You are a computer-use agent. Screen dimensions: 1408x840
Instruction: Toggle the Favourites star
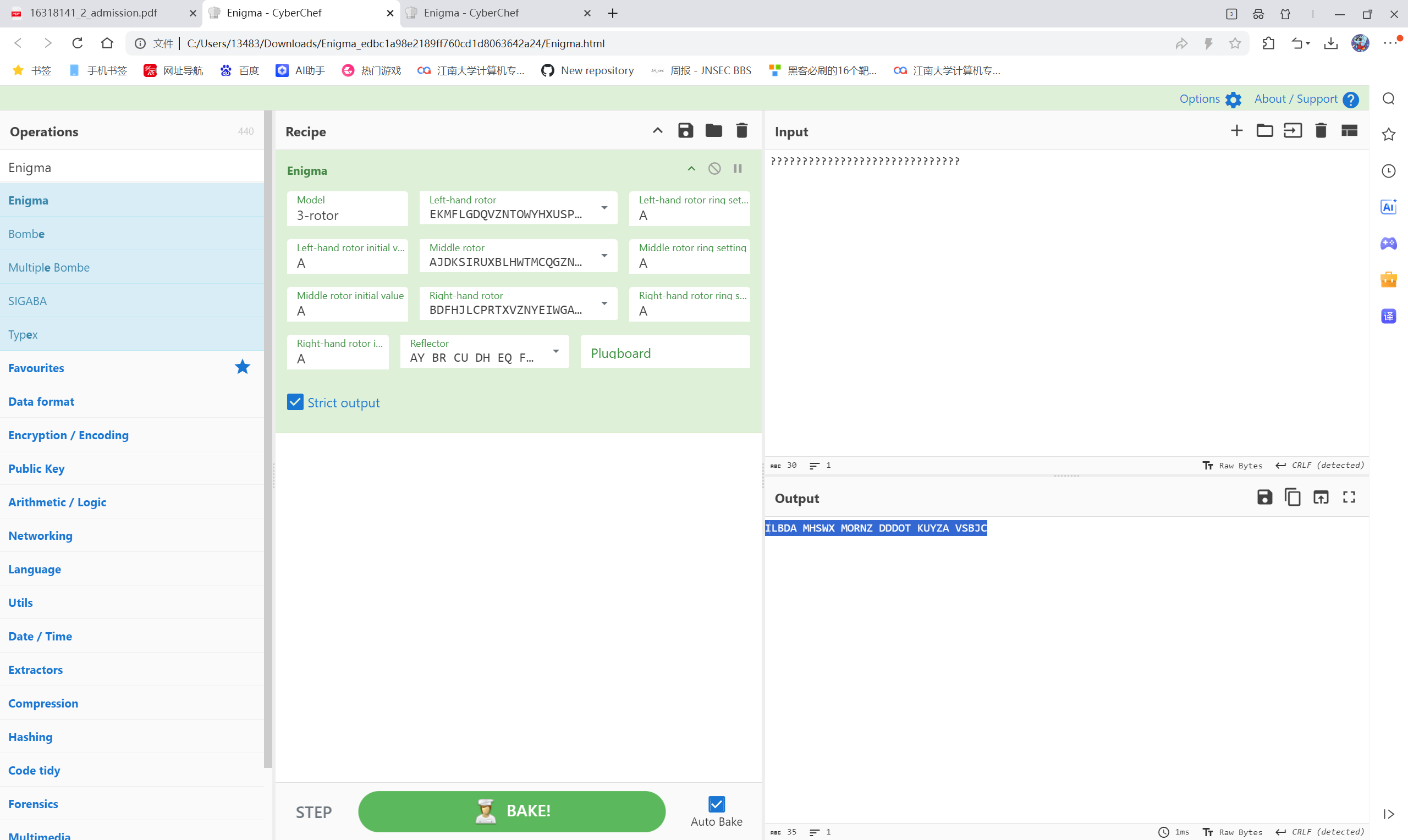(x=243, y=367)
